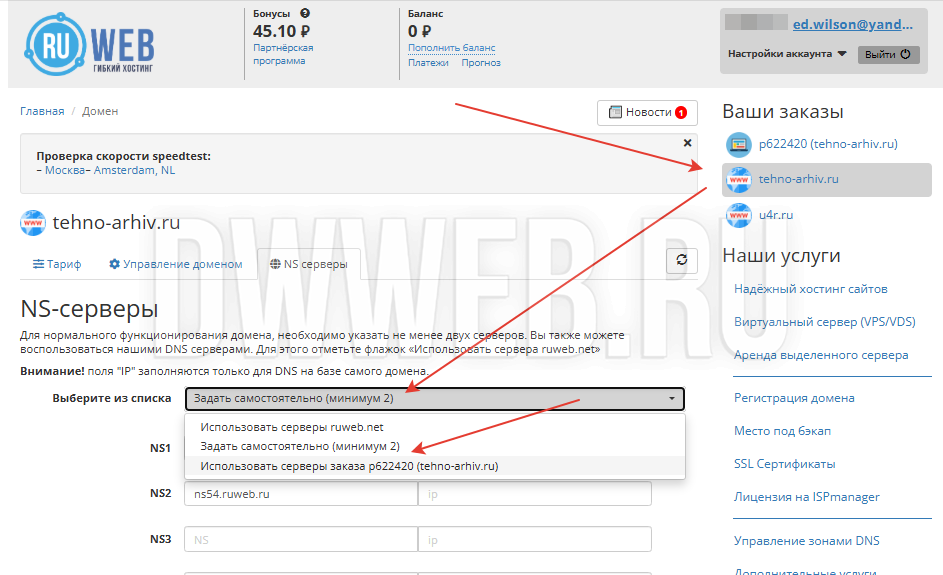Open Управление зонами DNS link
The image size is (943, 575).
[806, 541]
